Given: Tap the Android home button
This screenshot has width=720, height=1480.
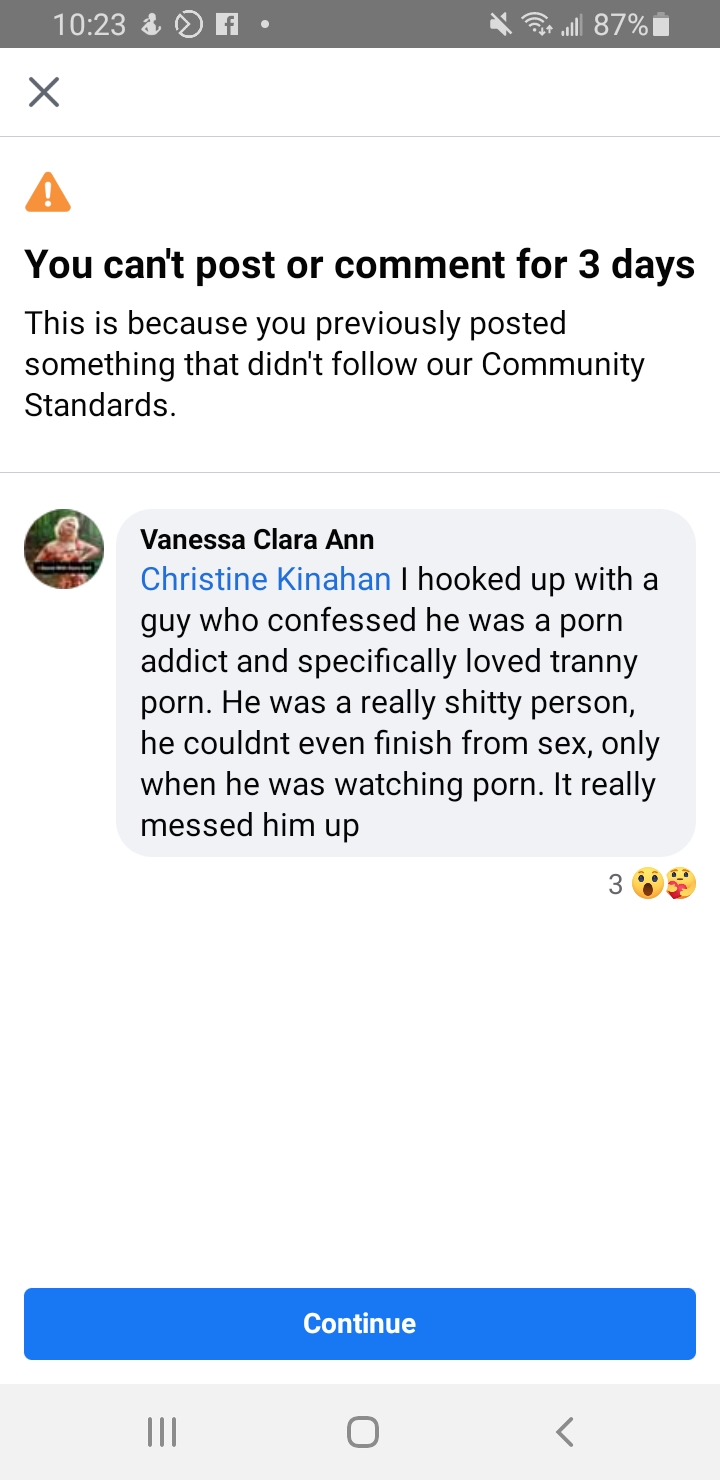Looking at the screenshot, I should click(362, 1432).
